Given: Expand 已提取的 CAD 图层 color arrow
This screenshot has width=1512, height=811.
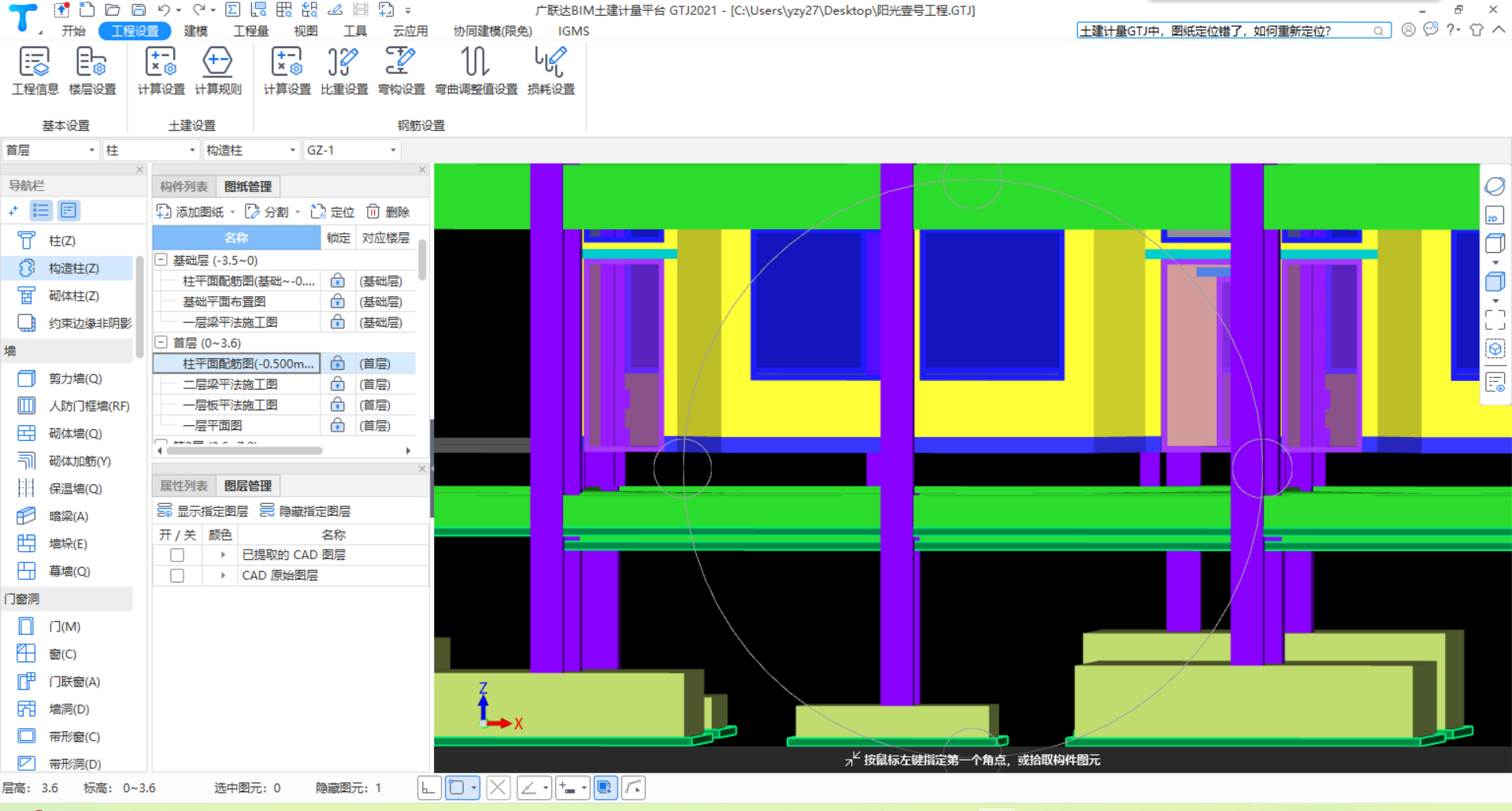Looking at the screenshot, I should point(223,555).
